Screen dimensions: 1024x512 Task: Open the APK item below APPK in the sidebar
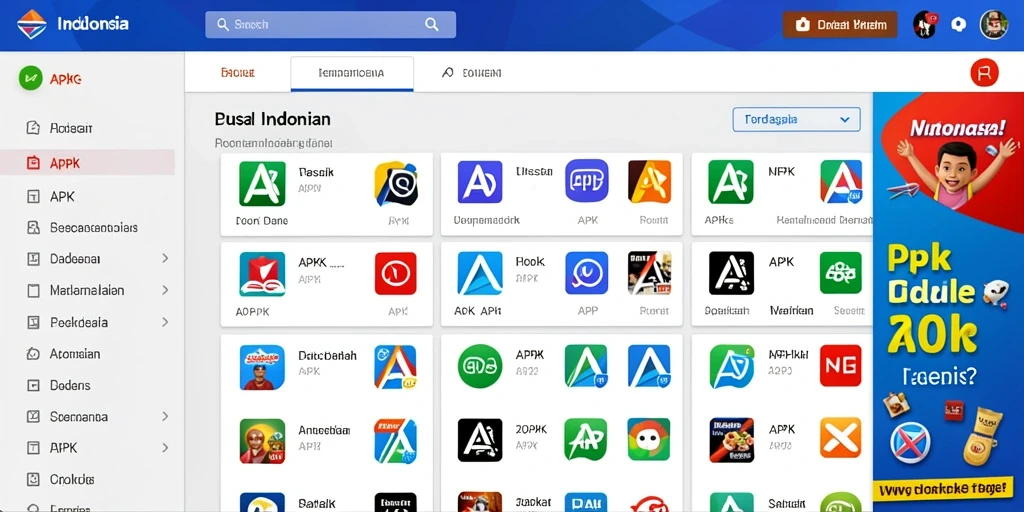51,197
